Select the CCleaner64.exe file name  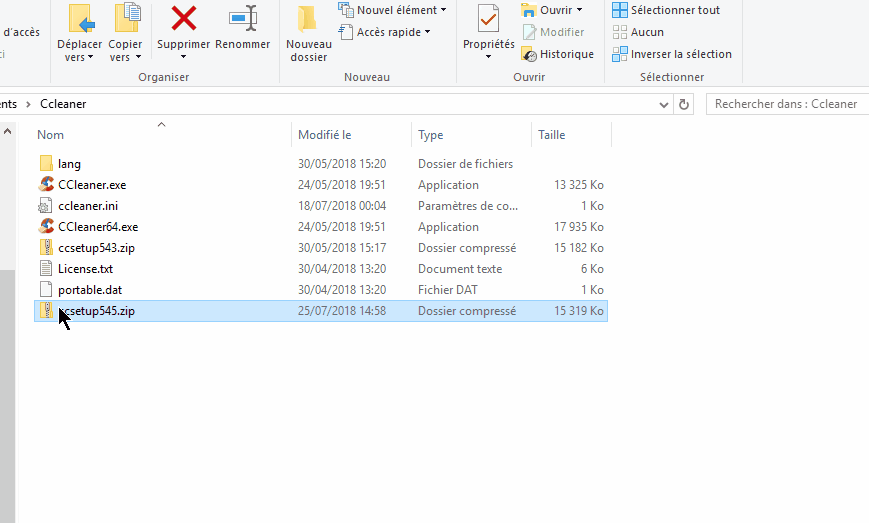[x=98, y=227]
